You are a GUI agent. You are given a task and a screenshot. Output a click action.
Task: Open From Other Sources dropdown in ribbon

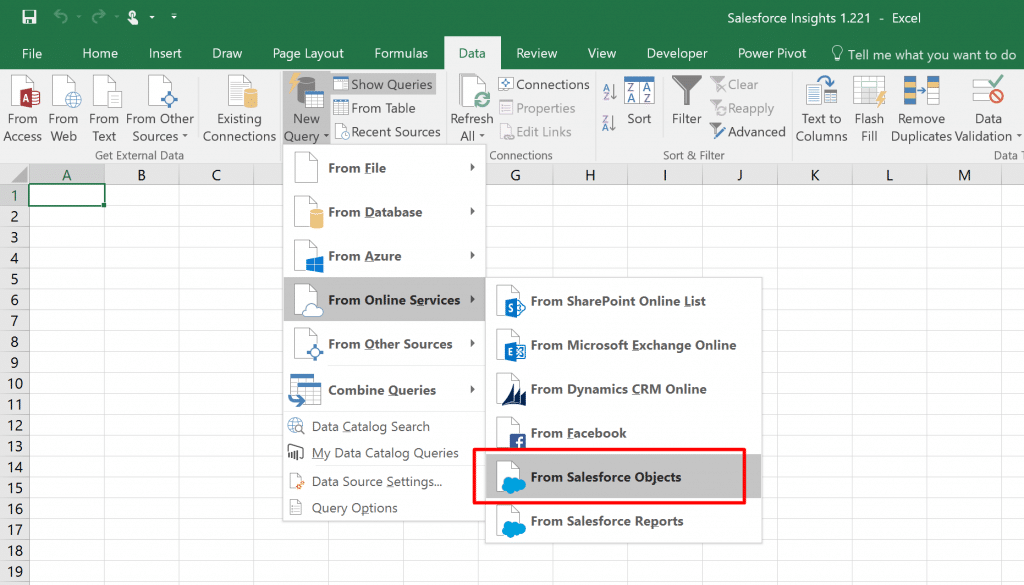coord(160,108)
